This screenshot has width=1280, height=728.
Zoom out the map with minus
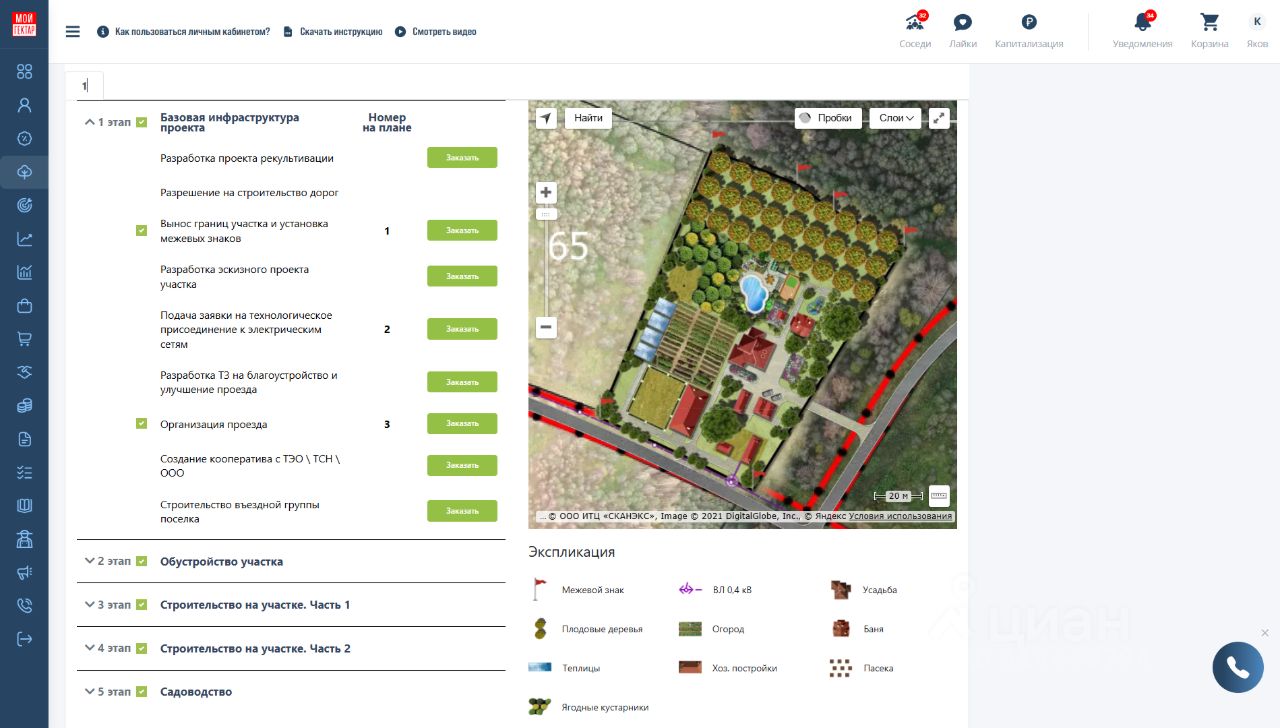click(546, 327)
